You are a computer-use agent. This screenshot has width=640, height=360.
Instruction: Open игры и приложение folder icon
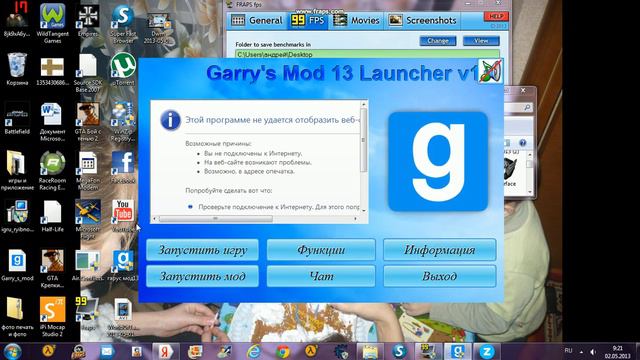(17, 171)
